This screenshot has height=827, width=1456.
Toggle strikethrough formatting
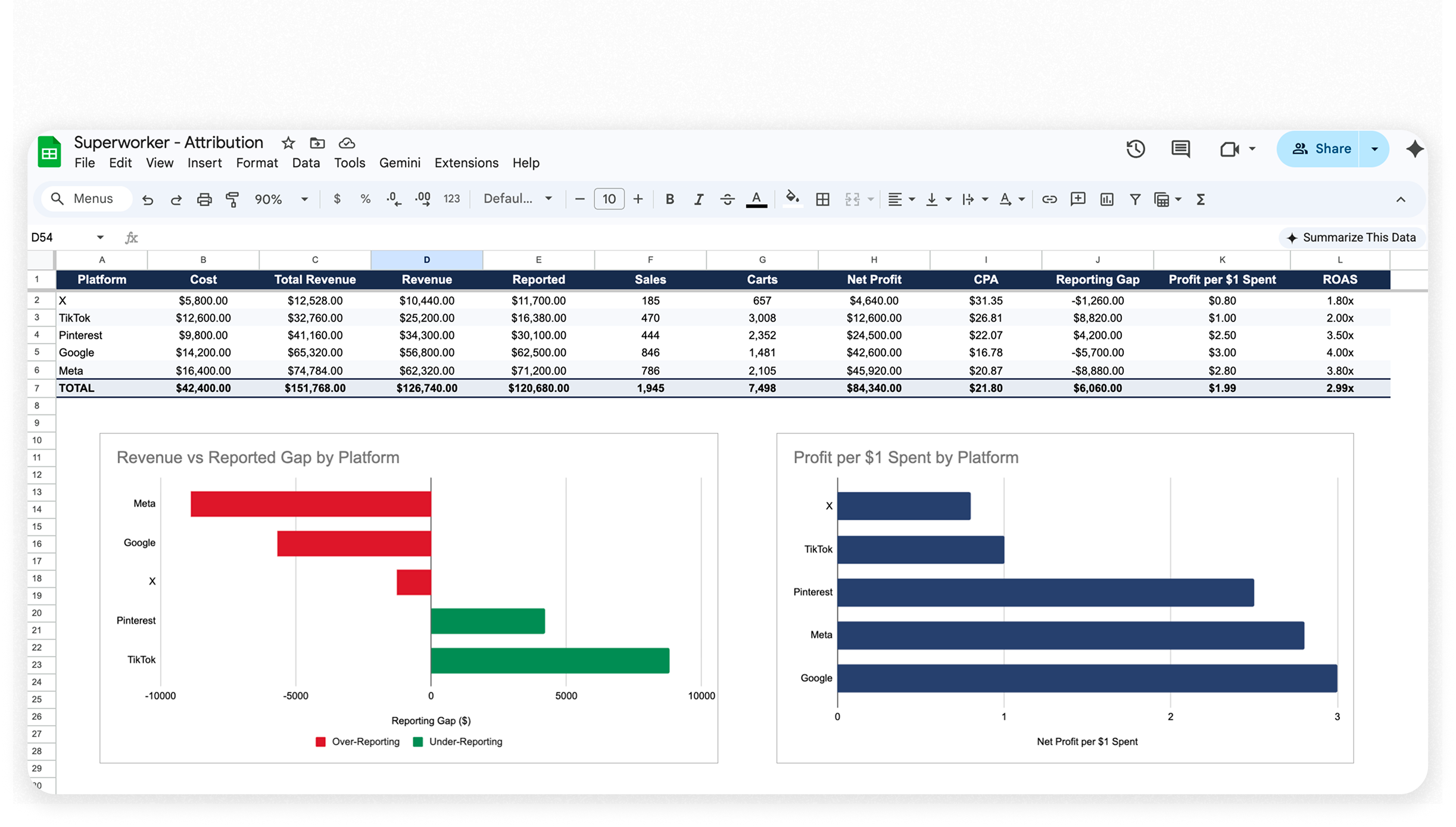[727, 199]
